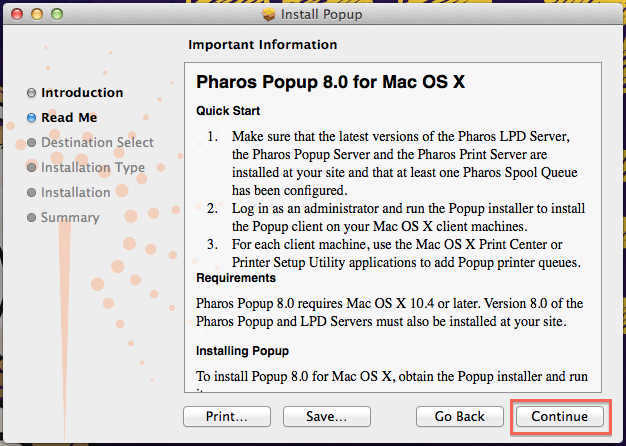Click the Continue button

559,416
